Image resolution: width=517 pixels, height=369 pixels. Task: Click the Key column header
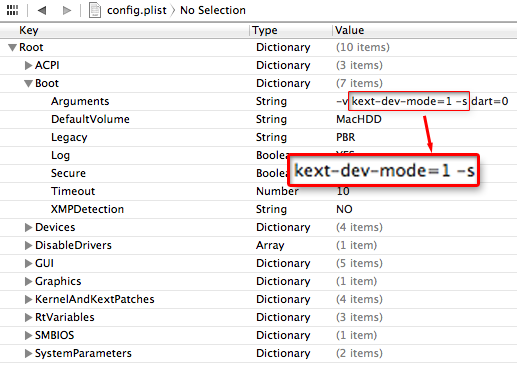tap(125, 30)
